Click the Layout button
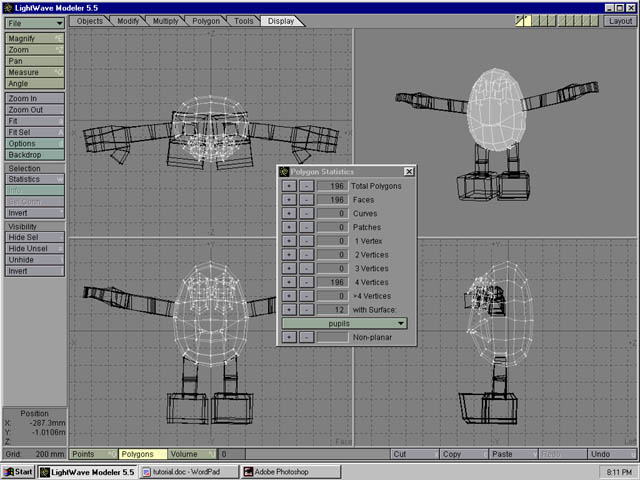Screen dimensions: 640x480 pos(620,21)
